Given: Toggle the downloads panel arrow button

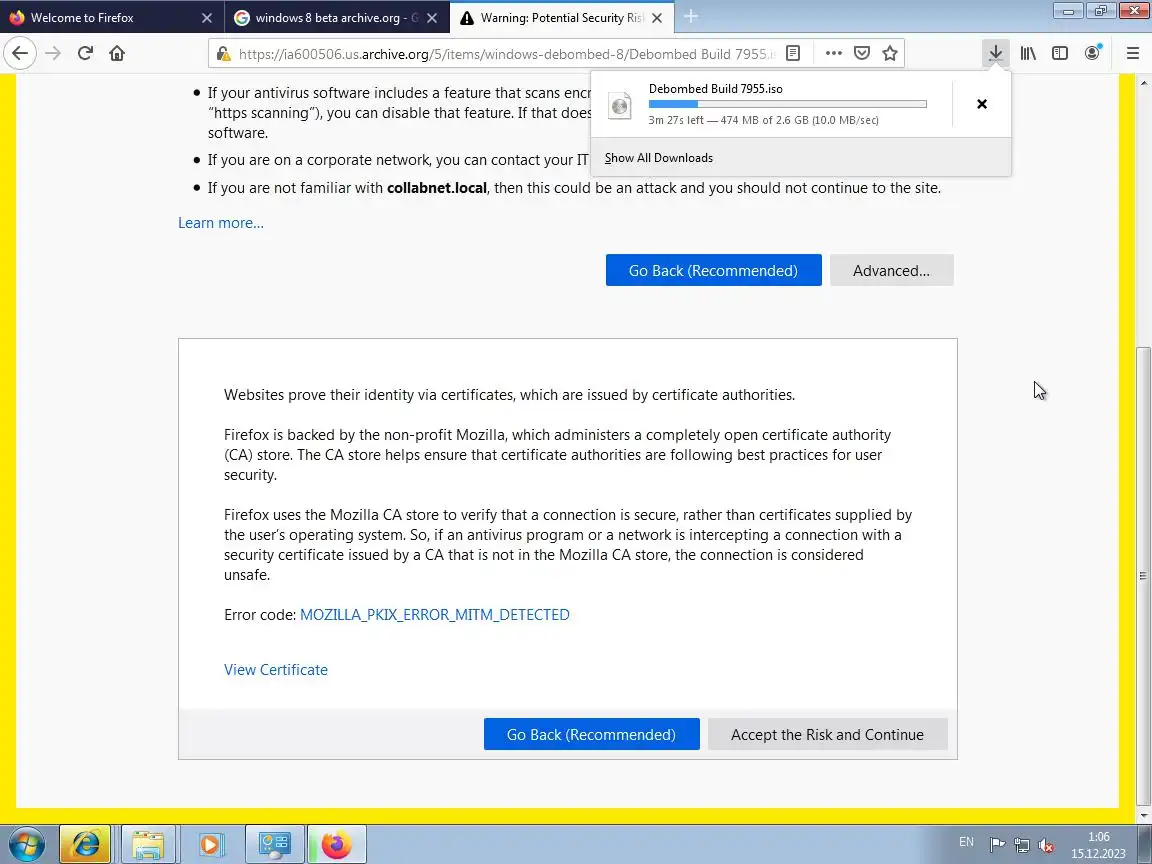Looking at the screenshot, I should pos(996,53).
